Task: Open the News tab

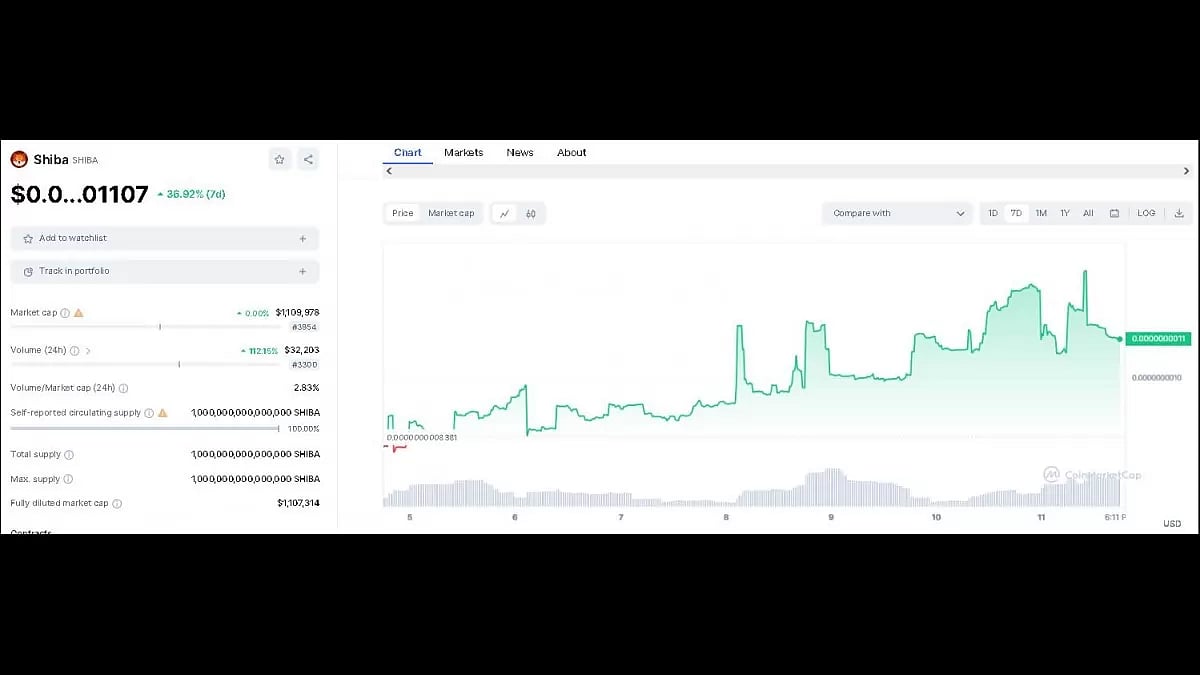Action: pyautogui.click(x=520, y=153)
